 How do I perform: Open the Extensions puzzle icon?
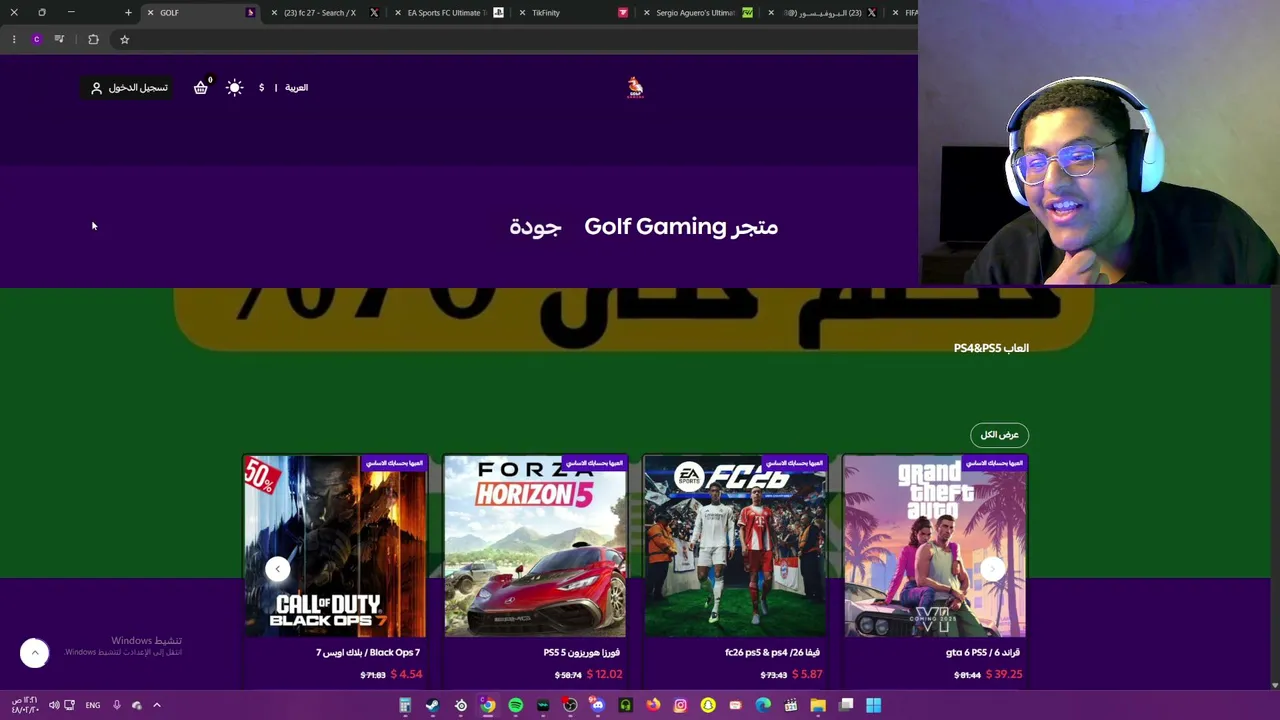tap(93, 39)
